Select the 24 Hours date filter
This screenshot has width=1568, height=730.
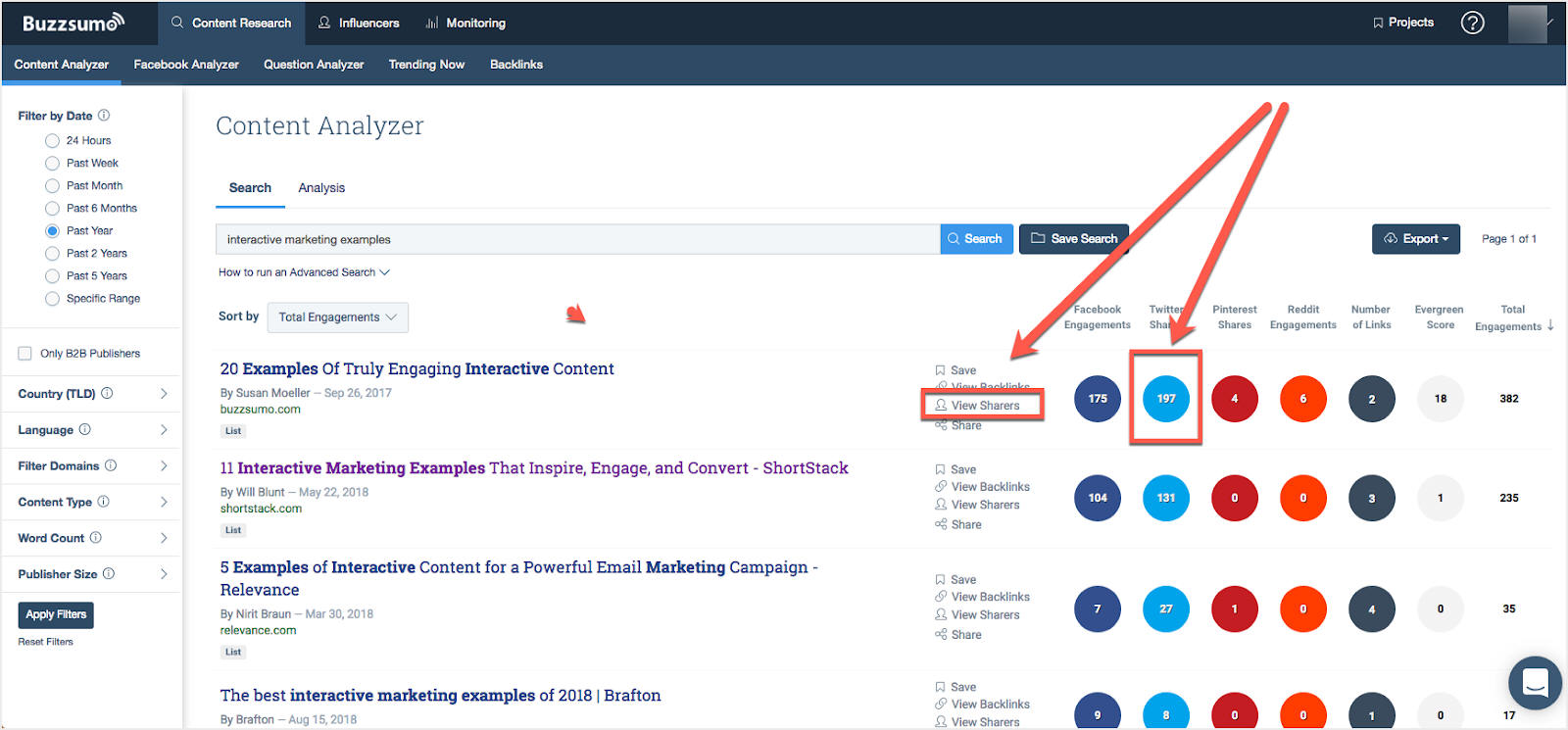pyautogui.click(x=53, y=140)
